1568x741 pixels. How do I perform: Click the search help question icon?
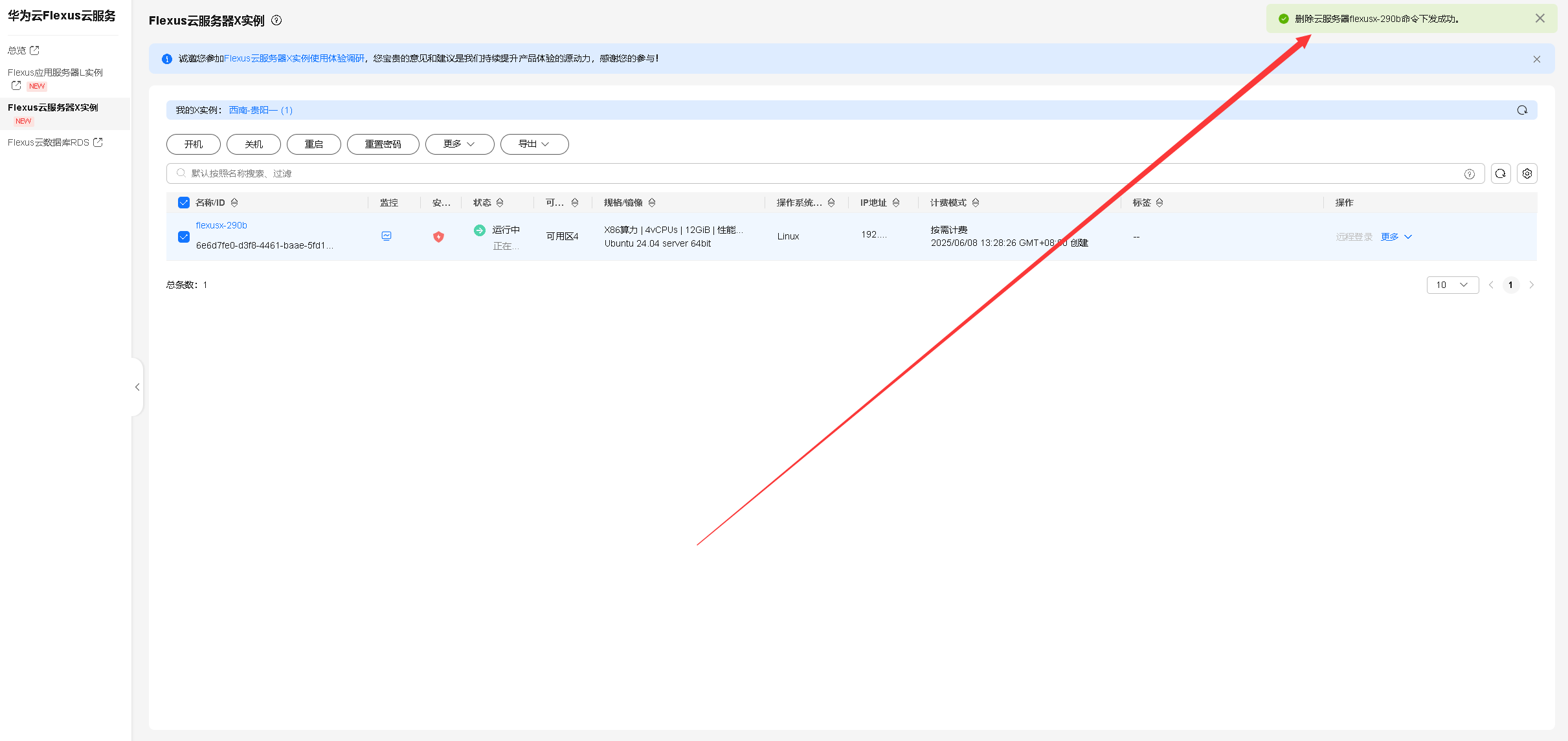click(1470, 173)
